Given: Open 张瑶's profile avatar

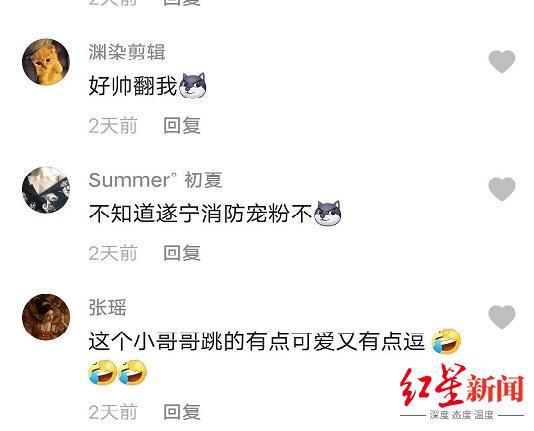Looking at the screenshot, I should click(46, 317).
